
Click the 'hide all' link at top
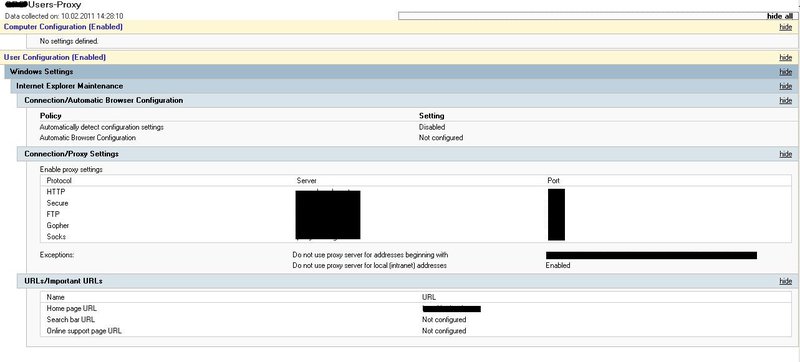pos(780,16)
